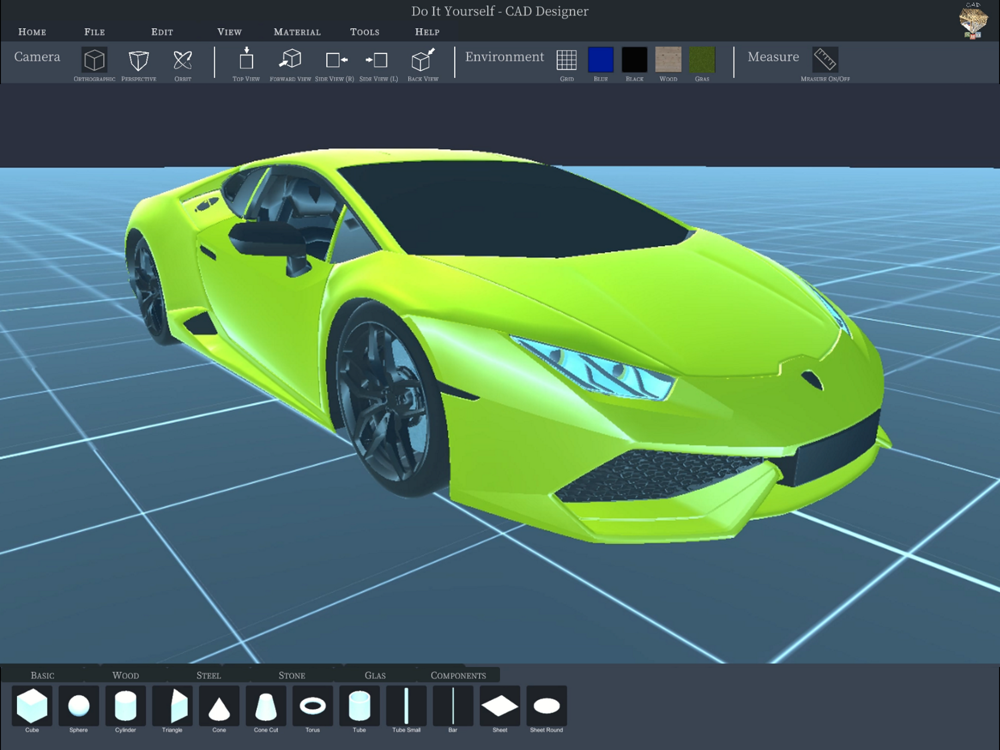
Task: Select the Wood environment texture swatch
Action: (x=668, y=60)
